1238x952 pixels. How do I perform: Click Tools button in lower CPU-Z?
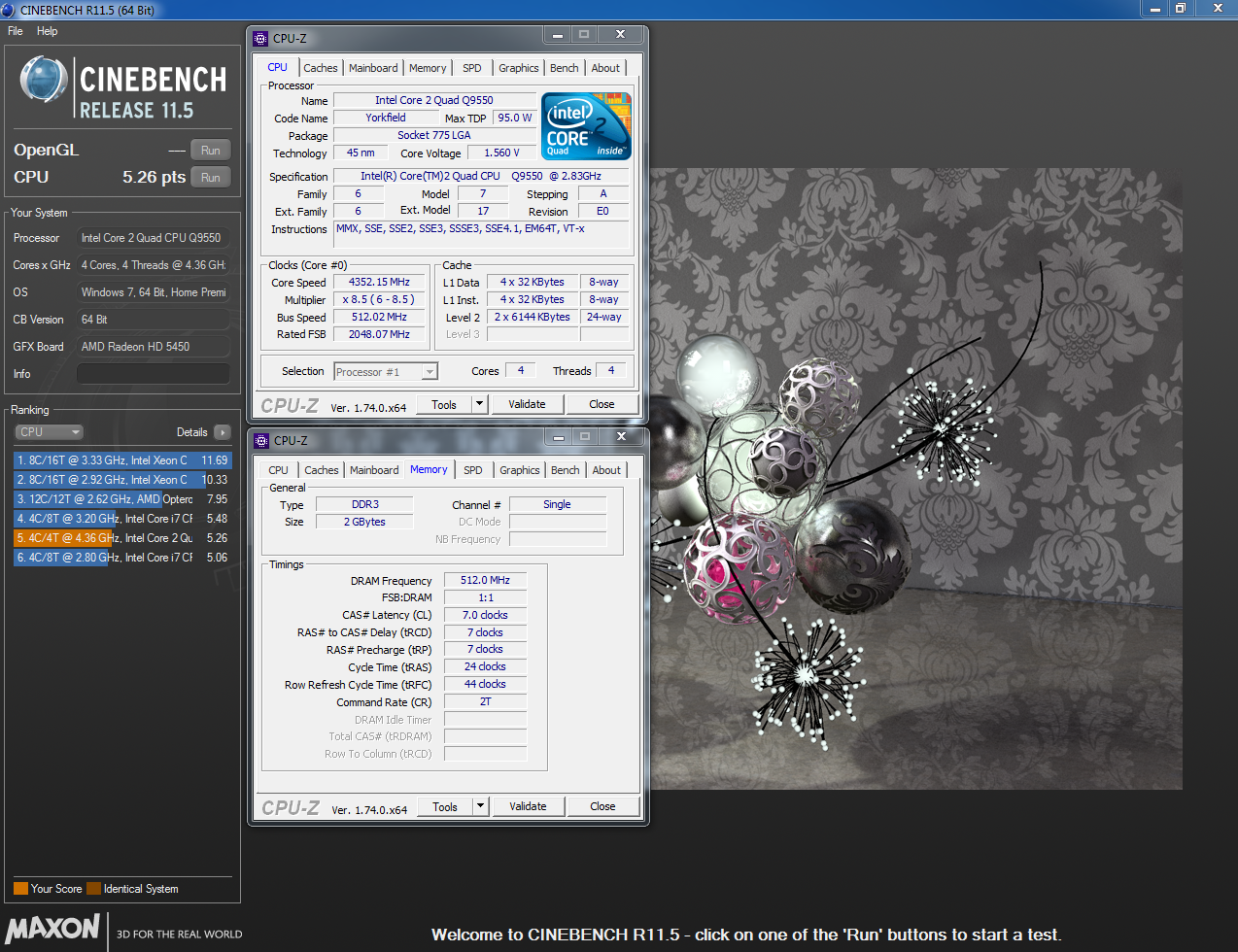[445, 807]
